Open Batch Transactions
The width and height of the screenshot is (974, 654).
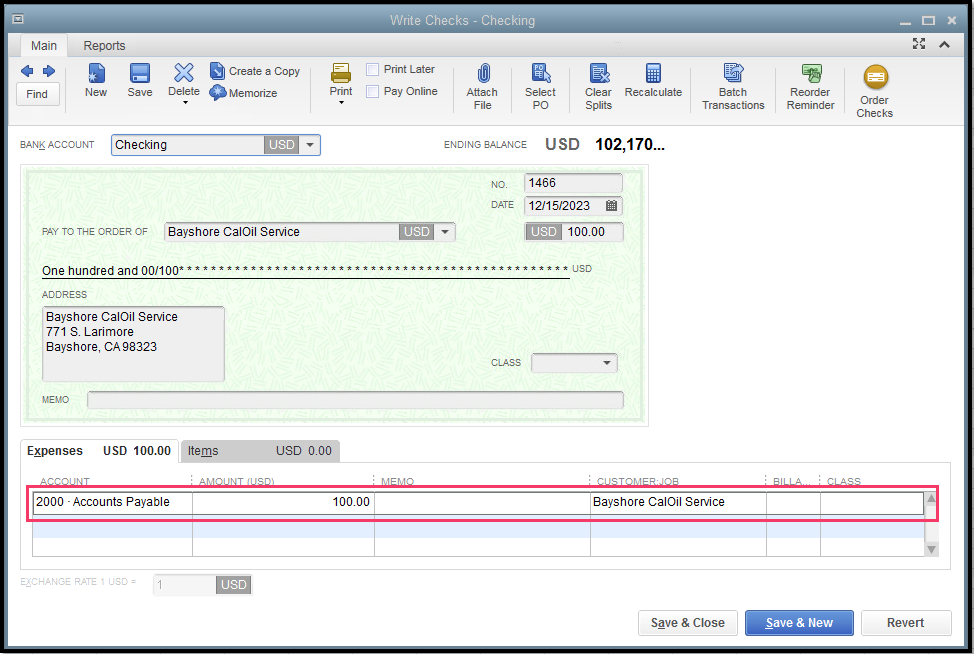(733, 86)
